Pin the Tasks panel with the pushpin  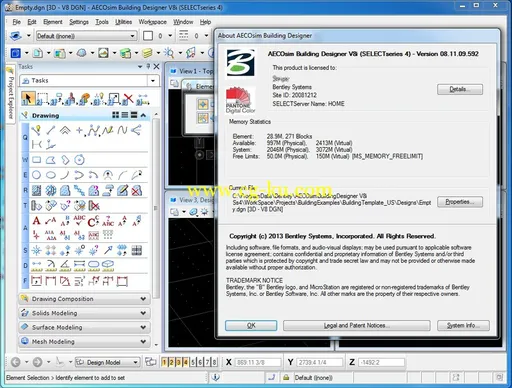[x=148, y=66]
